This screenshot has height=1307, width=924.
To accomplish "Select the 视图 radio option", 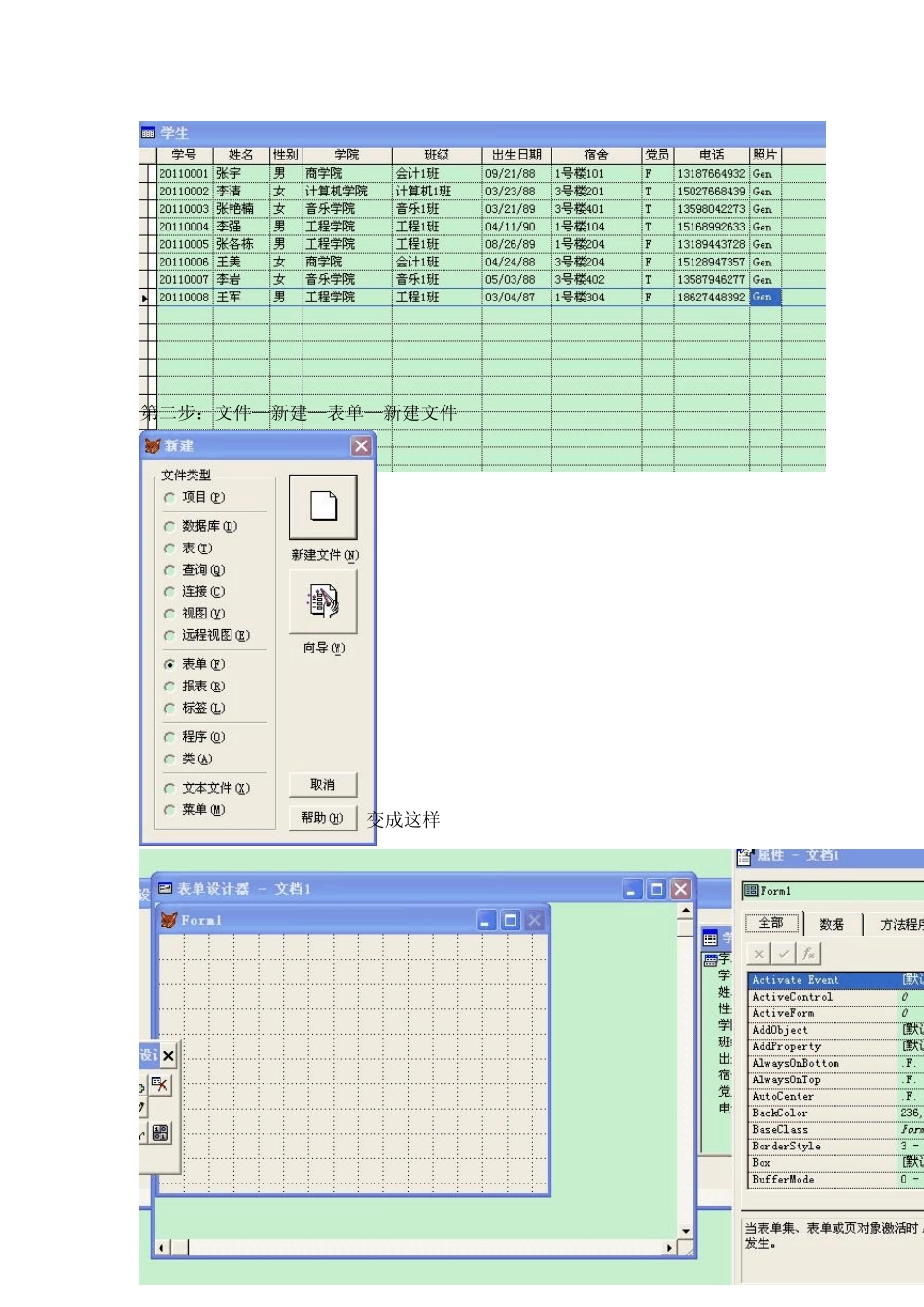I will tap(169, 614).
